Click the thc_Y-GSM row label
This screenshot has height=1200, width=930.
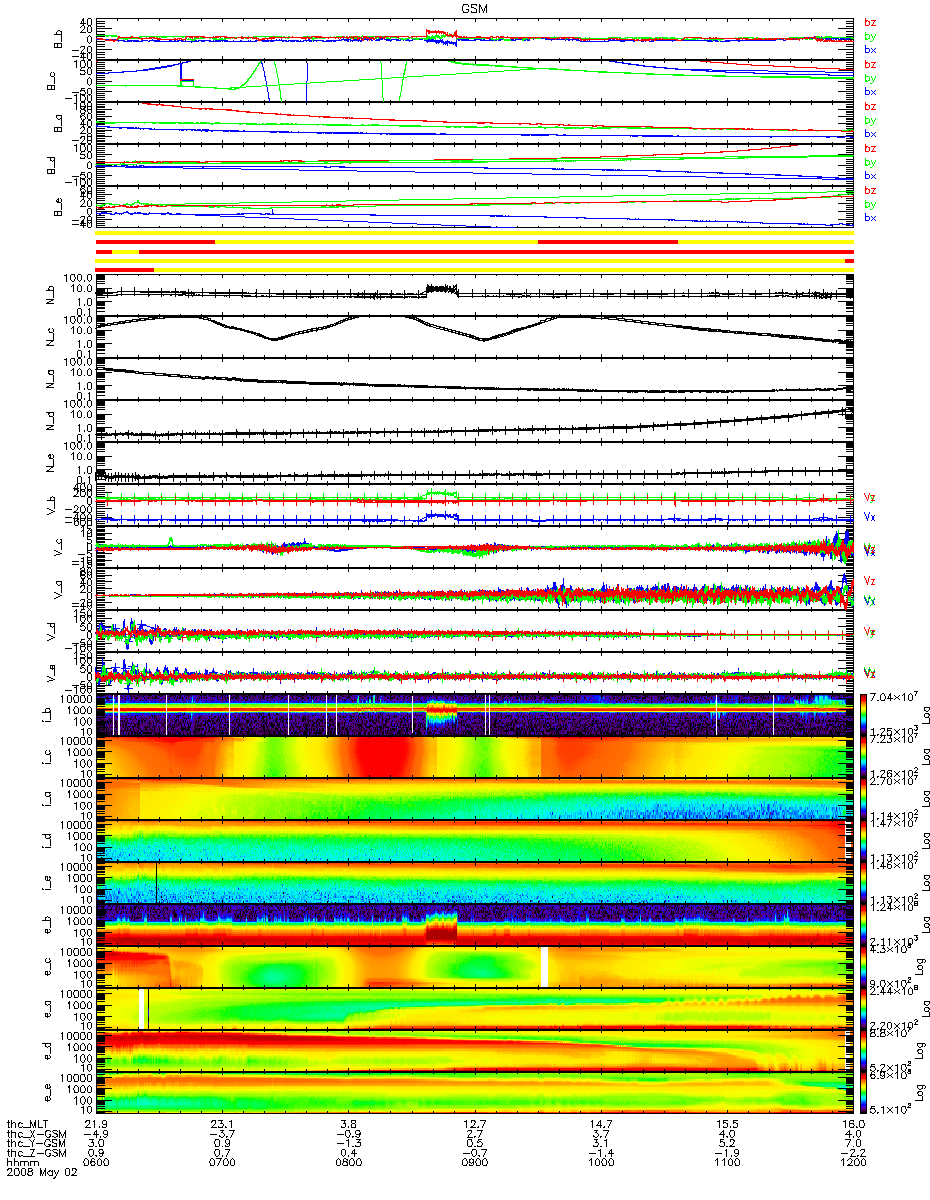(x=34, y=1142)
